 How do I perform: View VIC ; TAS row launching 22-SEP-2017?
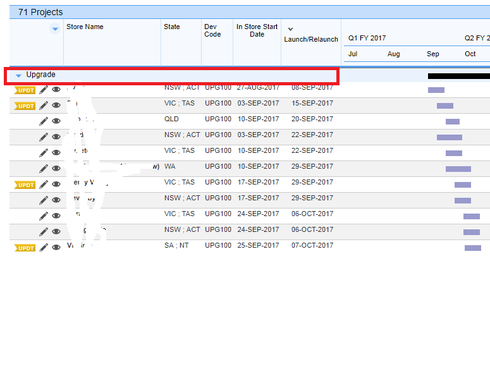click(56, 152)
